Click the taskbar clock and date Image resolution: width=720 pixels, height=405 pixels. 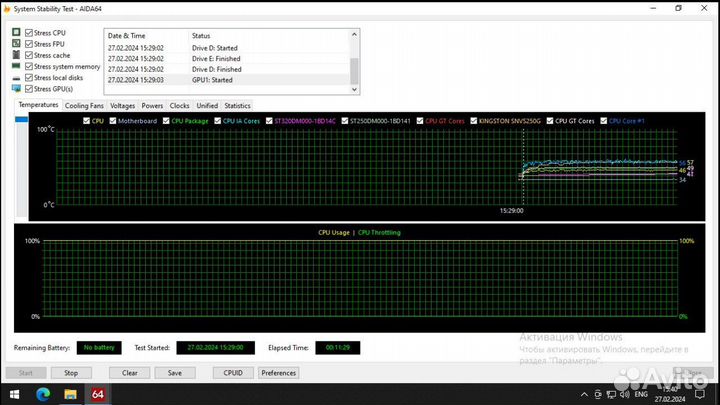[x=670, y=394]
